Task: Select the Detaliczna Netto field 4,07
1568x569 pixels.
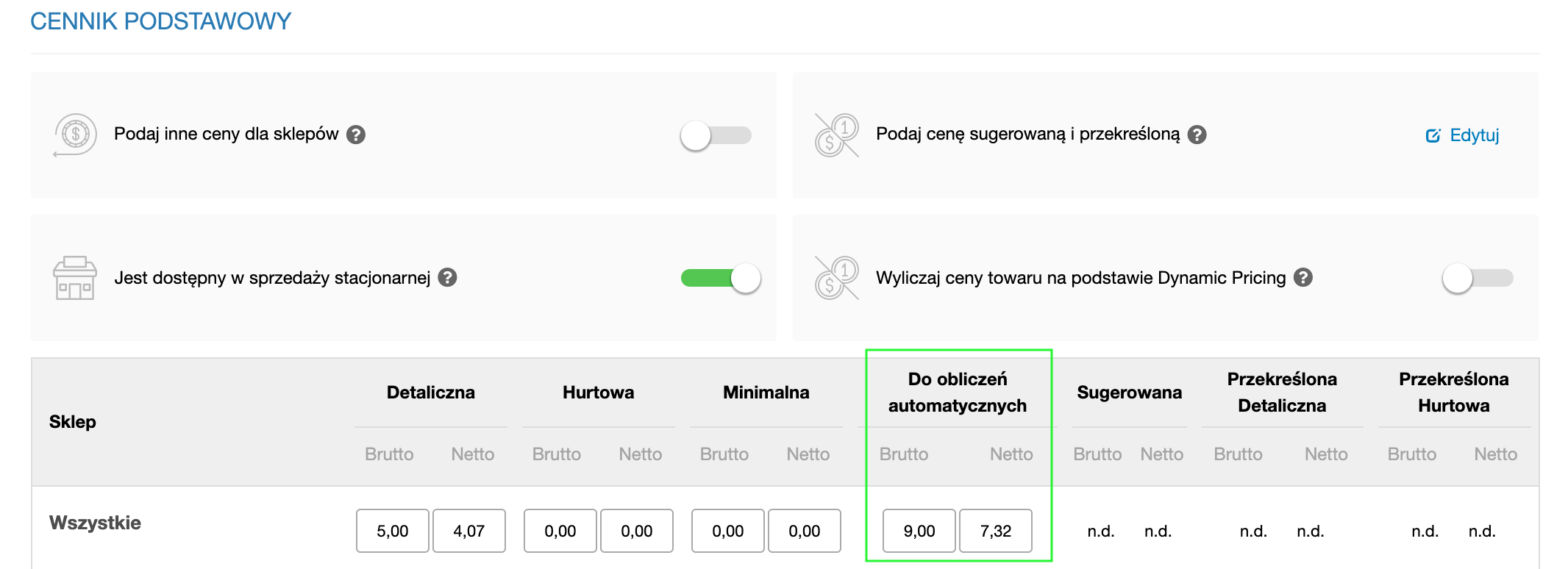Action: pos(469,531)
